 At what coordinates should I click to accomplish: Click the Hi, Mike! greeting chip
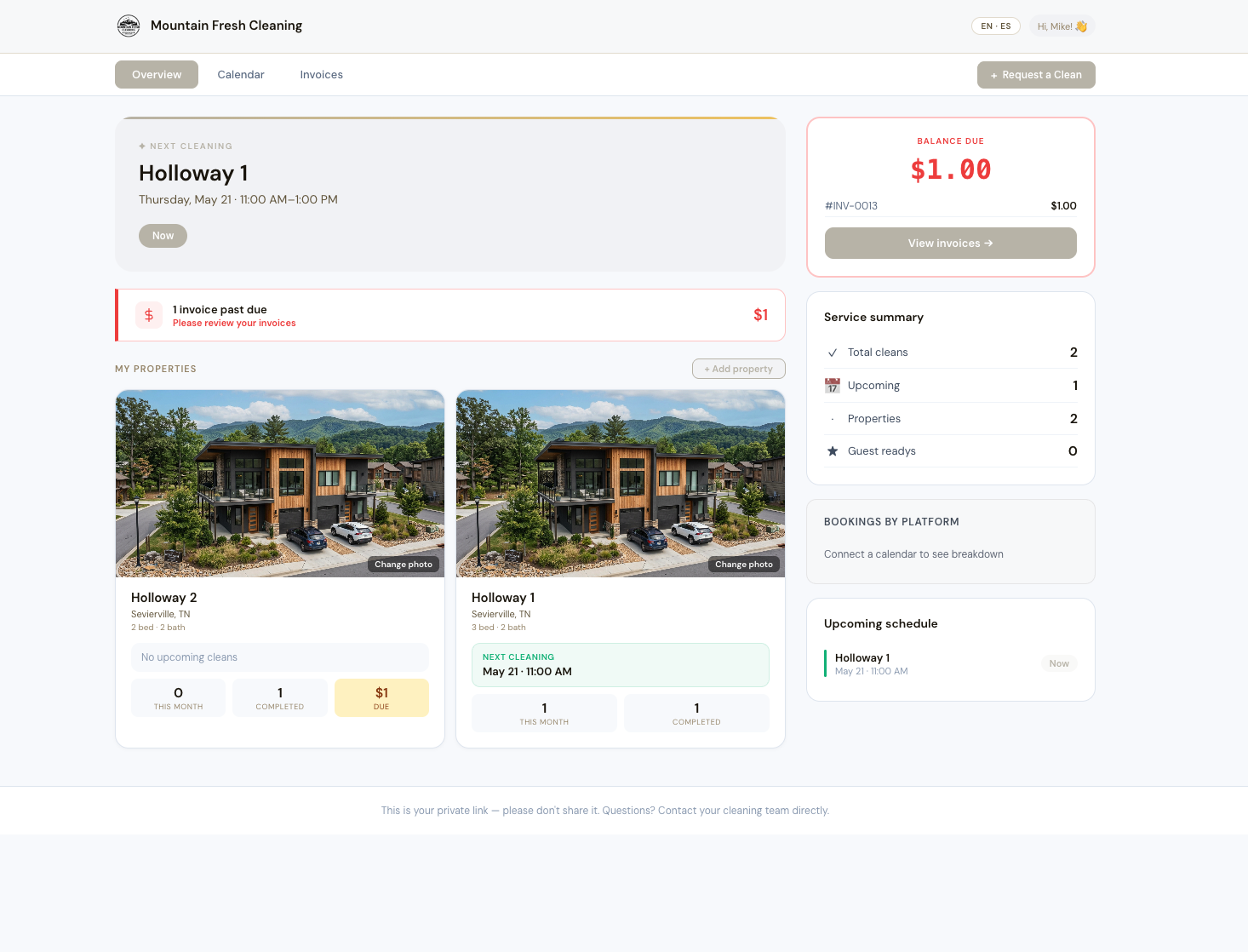1062,26
